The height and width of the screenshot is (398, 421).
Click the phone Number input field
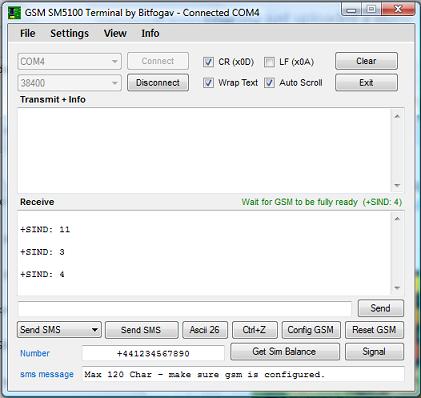pyautogui.click(x=153, y=353)
